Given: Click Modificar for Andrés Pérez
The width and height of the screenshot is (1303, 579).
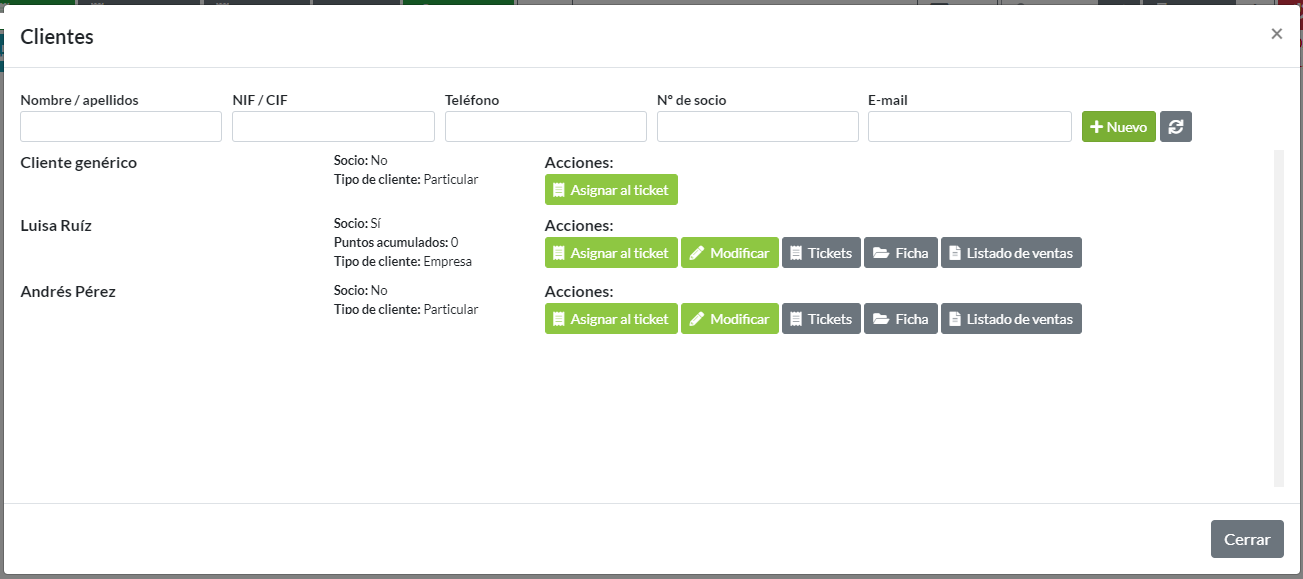Looking at the screenshot, I should coord(729,319).
